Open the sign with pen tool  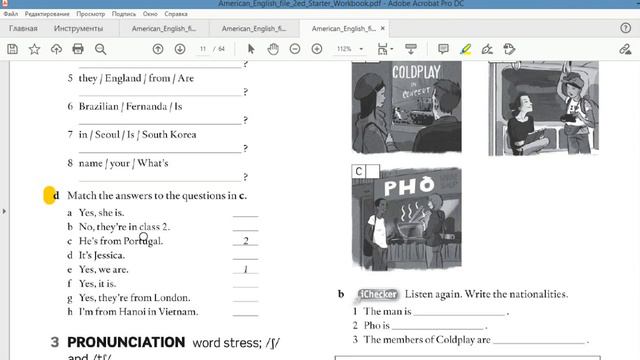487,49
